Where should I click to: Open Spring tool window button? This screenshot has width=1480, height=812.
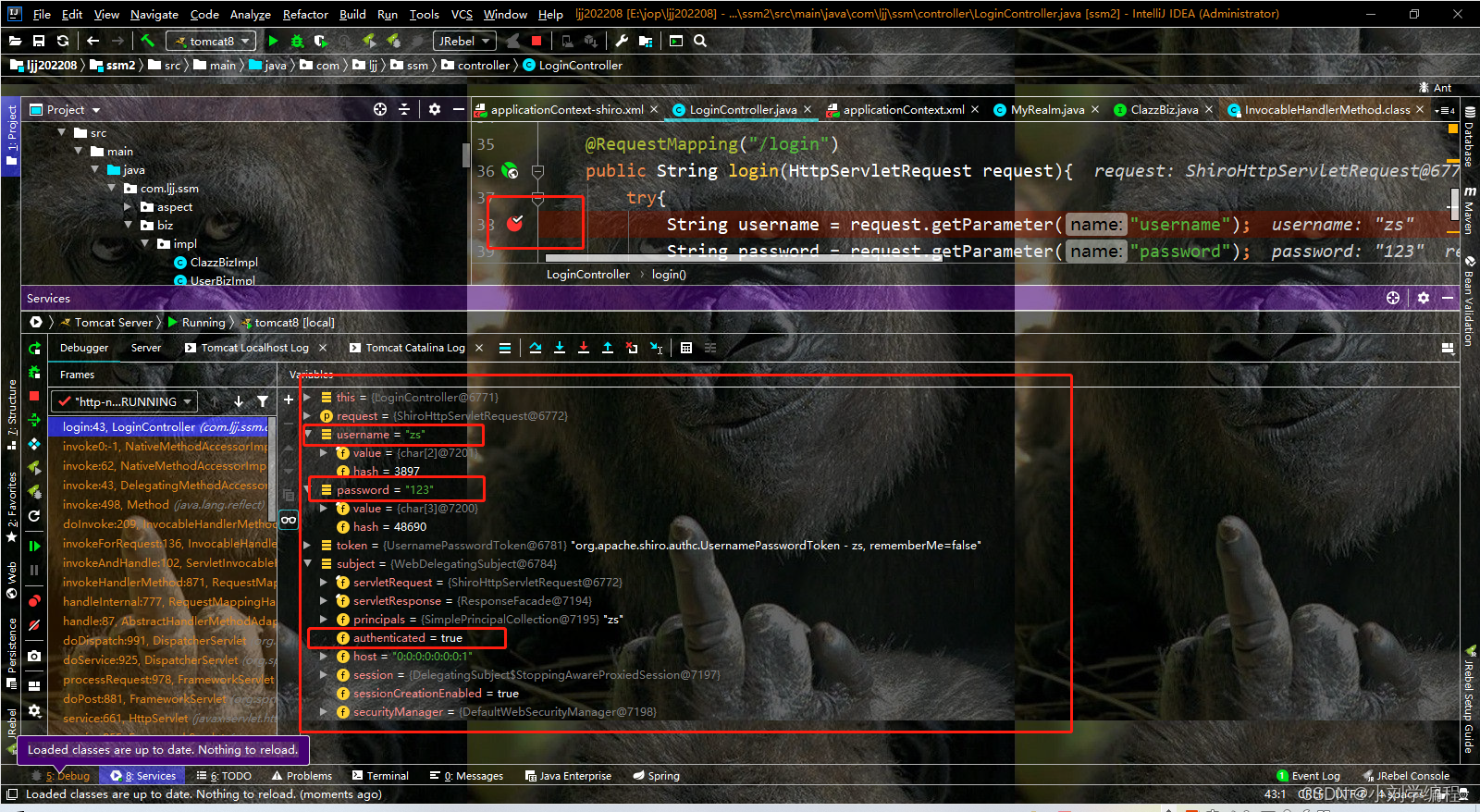point(657,776)
